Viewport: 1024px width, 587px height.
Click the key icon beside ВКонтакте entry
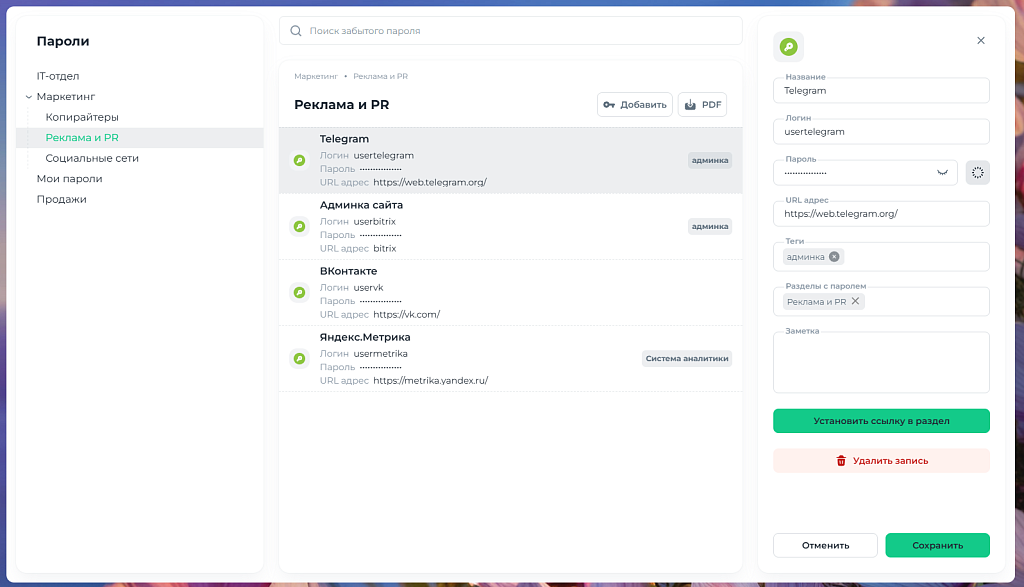click(298, 292)
